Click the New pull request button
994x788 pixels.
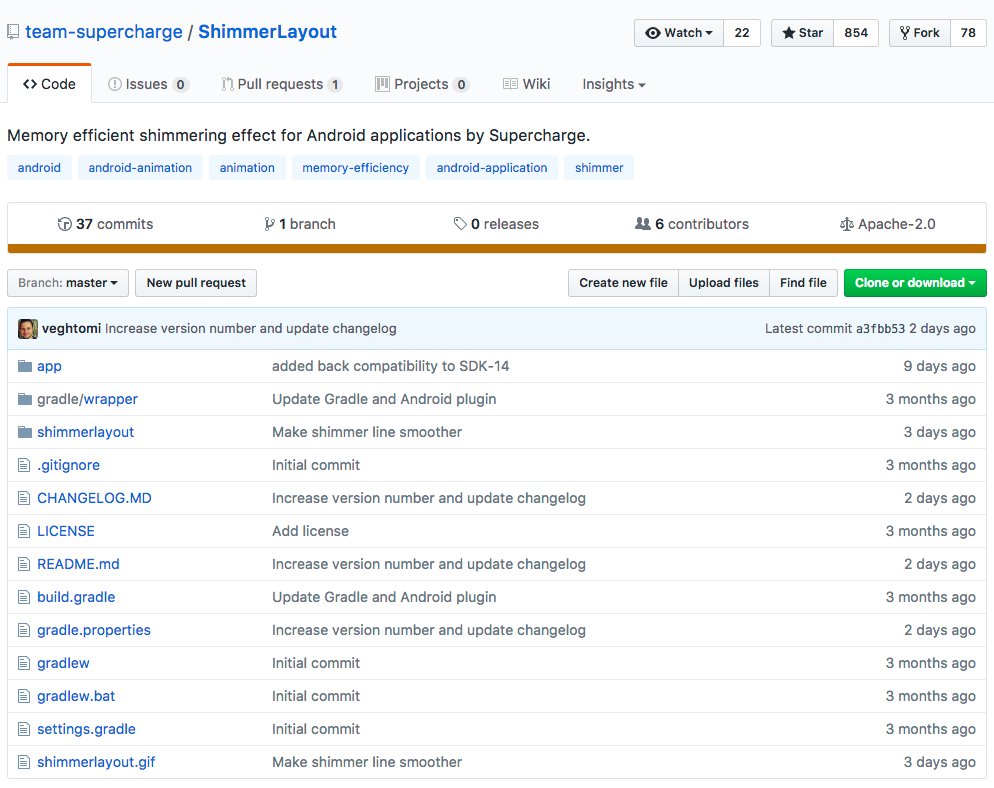pos(196,283)
